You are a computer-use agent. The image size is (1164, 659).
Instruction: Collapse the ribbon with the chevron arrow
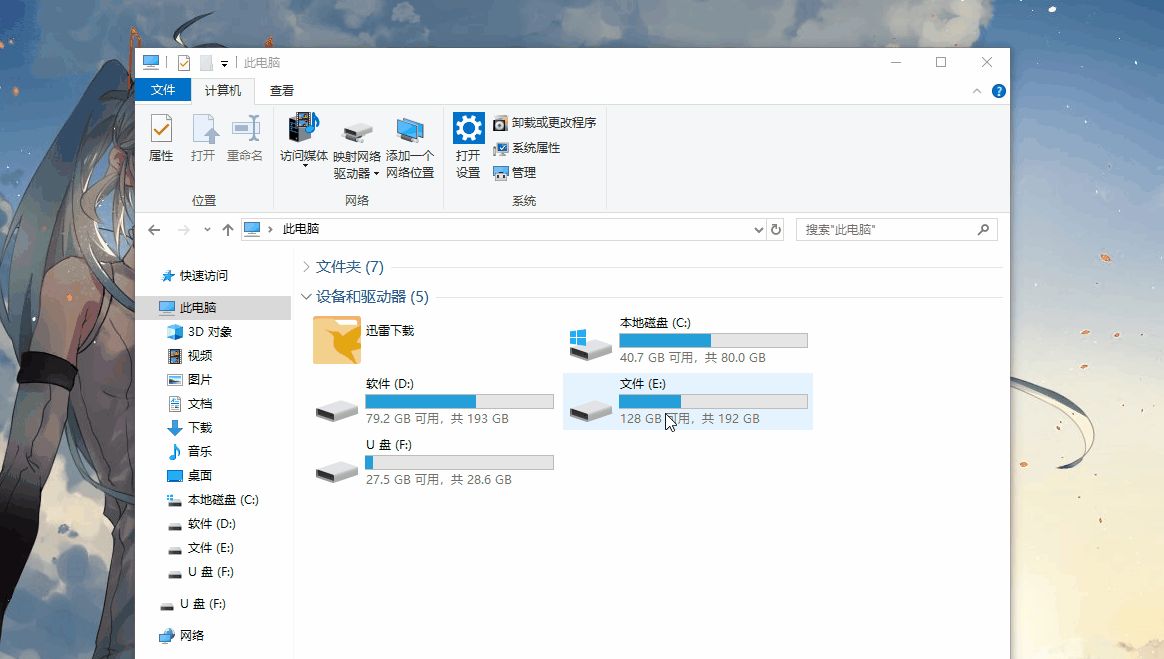(977, 91)
